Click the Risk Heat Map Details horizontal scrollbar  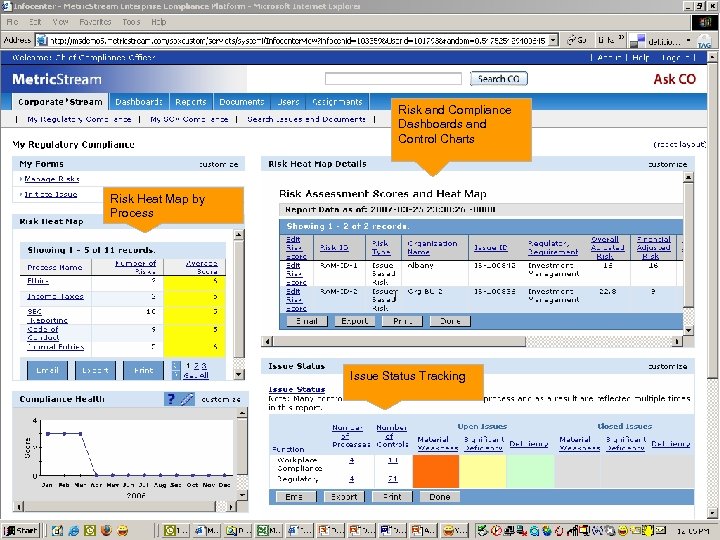pos(472,341)
